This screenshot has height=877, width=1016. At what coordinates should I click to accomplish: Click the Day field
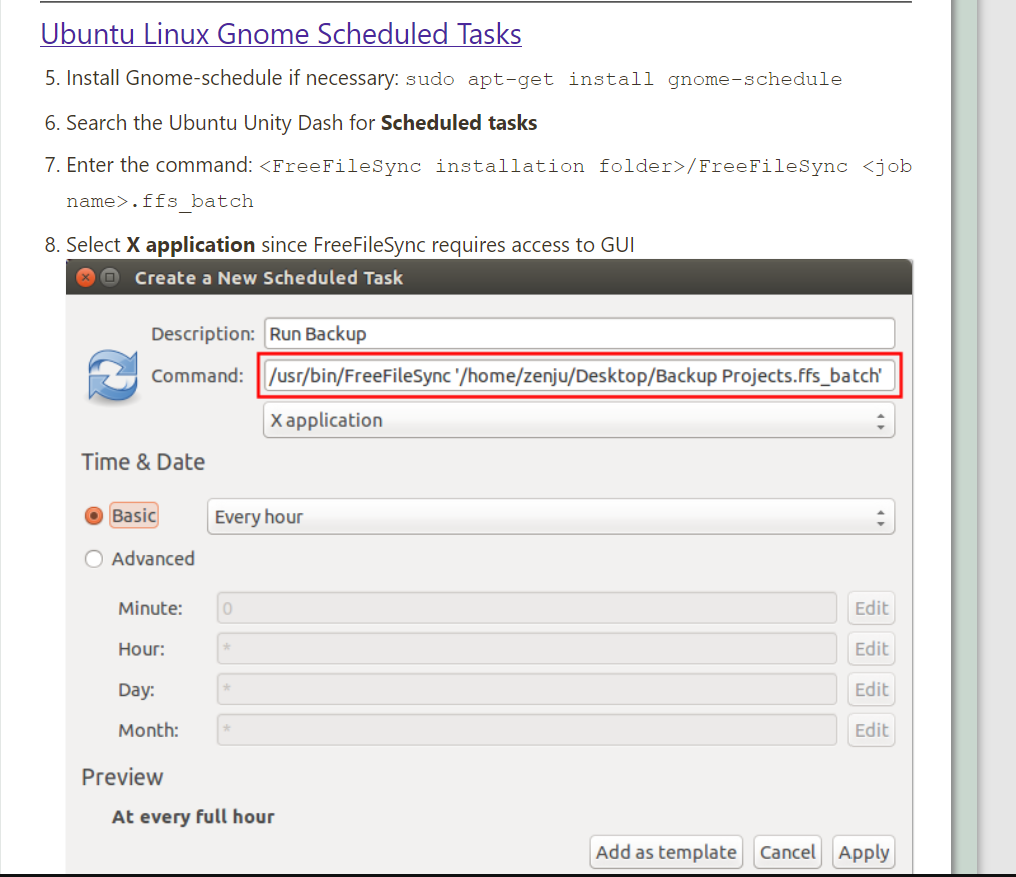(x=527, y=689)
